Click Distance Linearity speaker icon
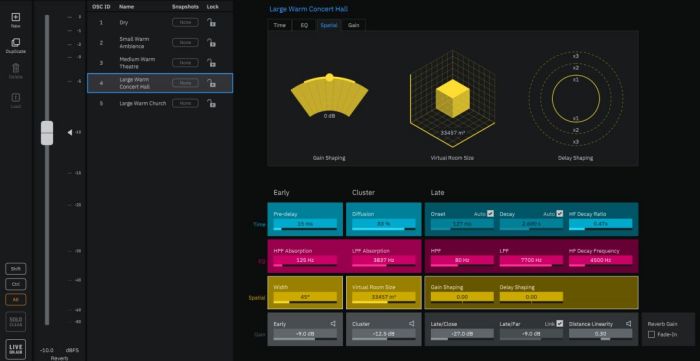Screen dimensions: 700x361 pos(629,324)
